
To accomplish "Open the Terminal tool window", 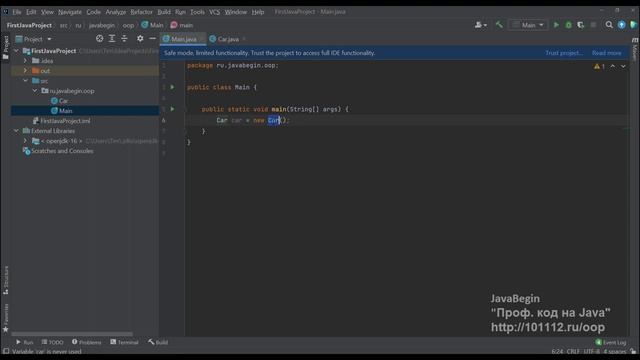I will coord(124,342).
